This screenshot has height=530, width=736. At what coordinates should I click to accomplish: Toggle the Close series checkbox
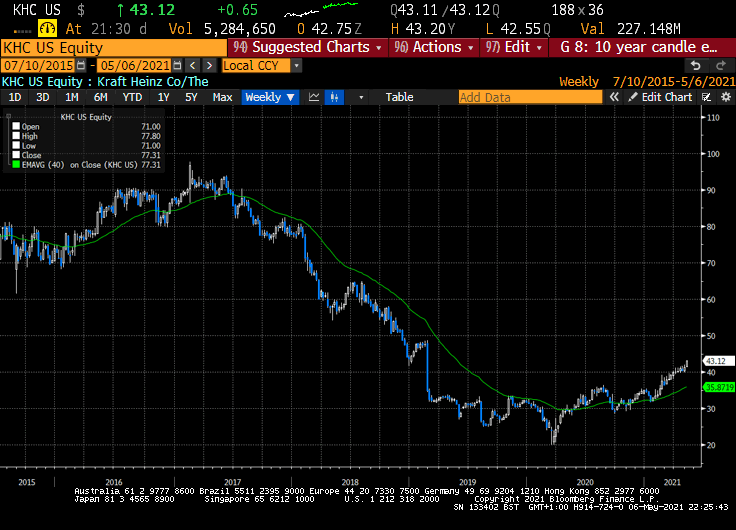tap(16, 155)
